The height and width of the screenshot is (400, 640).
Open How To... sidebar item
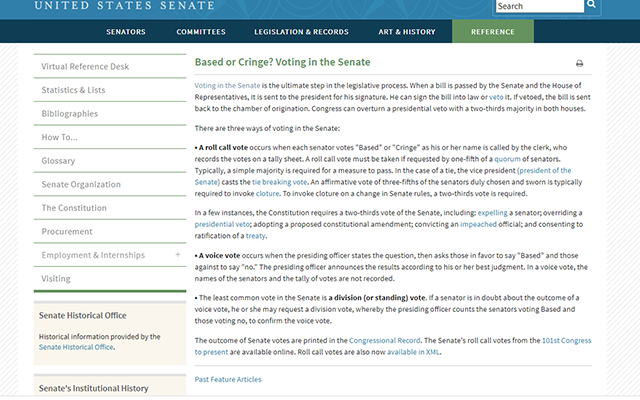click(110, 137)
